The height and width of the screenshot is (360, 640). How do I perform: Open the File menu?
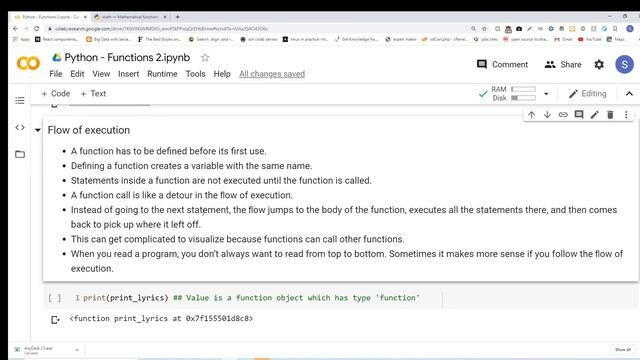tap(56, 74)
